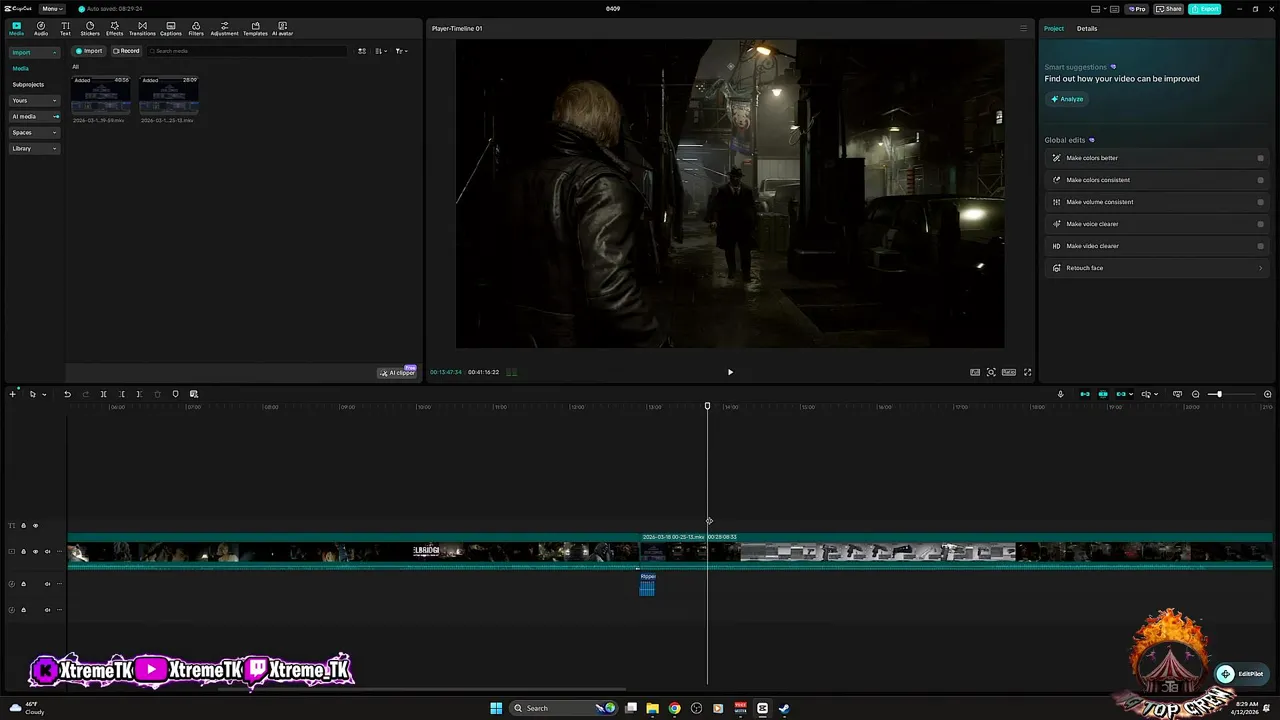This screenshot has height=720, width=1280.
Task: Open the Templates panel
Action: 255,28
